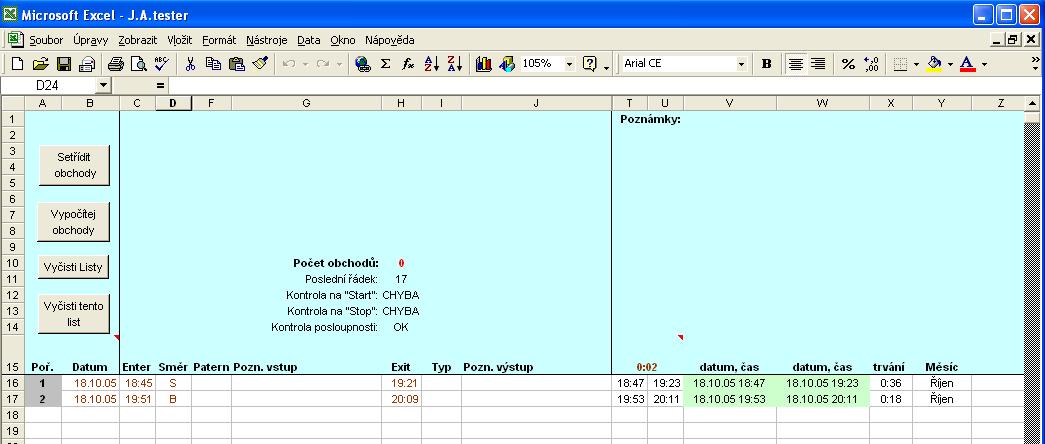The image size is (1045, 444).
Task: Save the workbook with floppy disk icon
Action: (x=64, y=64)
